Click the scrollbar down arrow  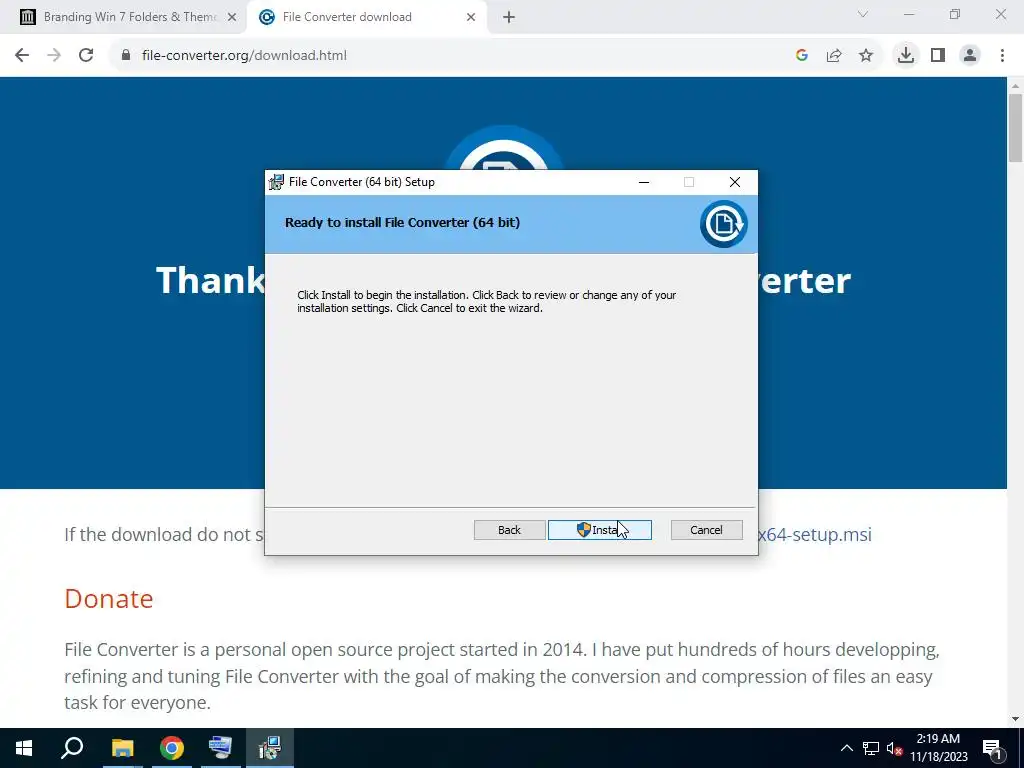(x=1016, y=720)
